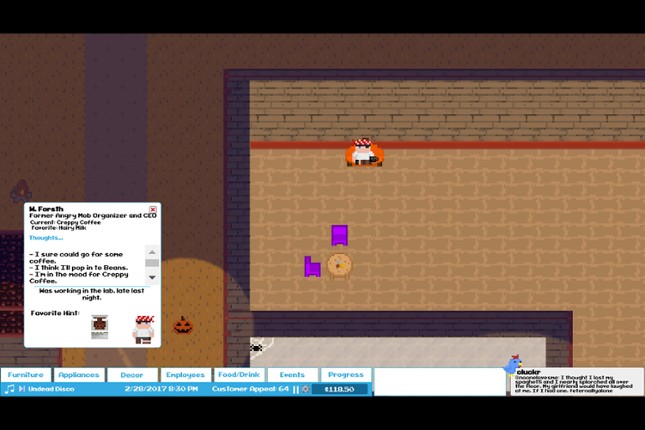View the Progress tab
The height and width of the screenshot is (430, 645).
(x=346, y=375)
